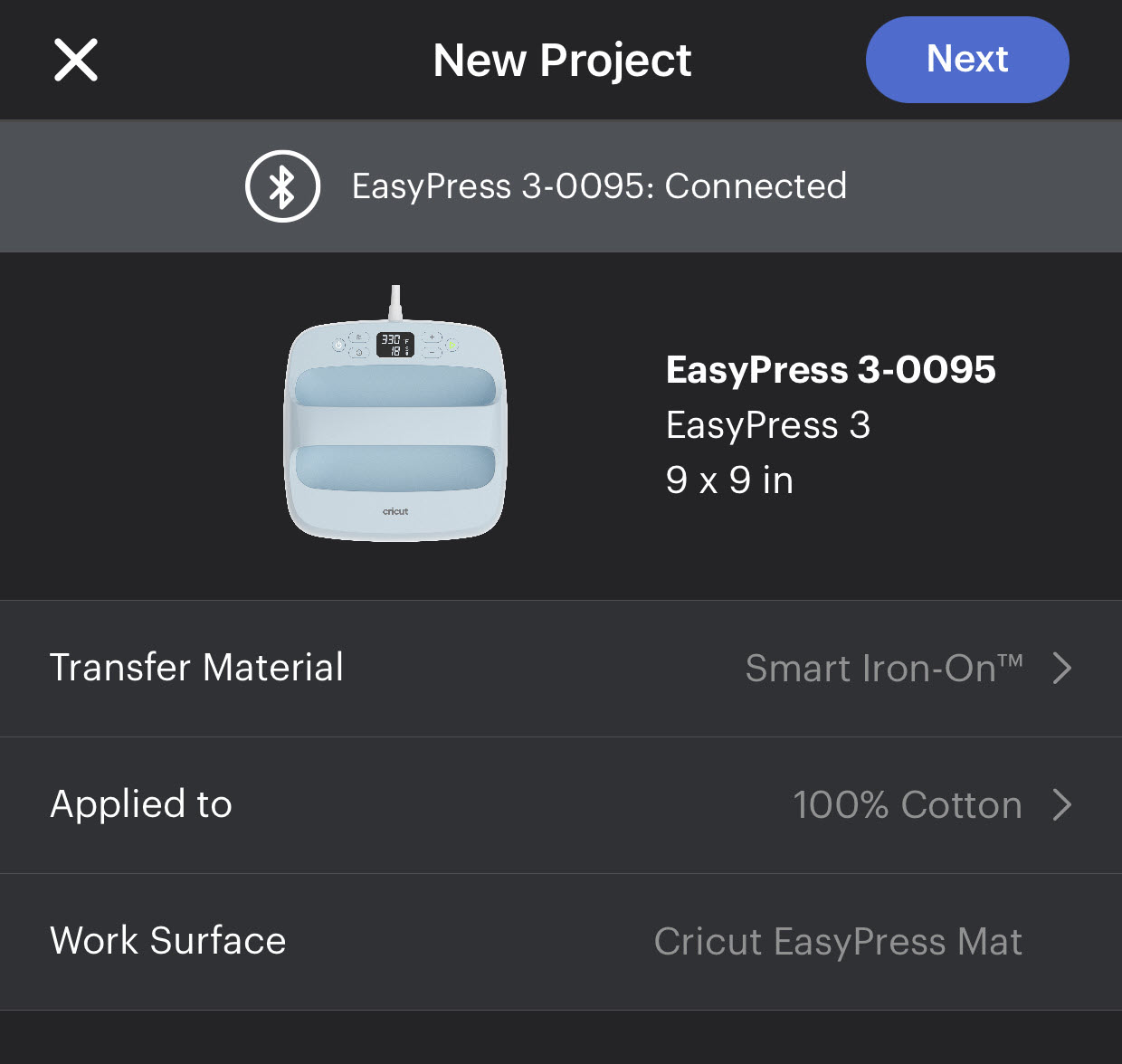This screenshot has width=1122, height=1064.
Task: Tap the EasyPress 3 model label
Action: coord(767,425)
